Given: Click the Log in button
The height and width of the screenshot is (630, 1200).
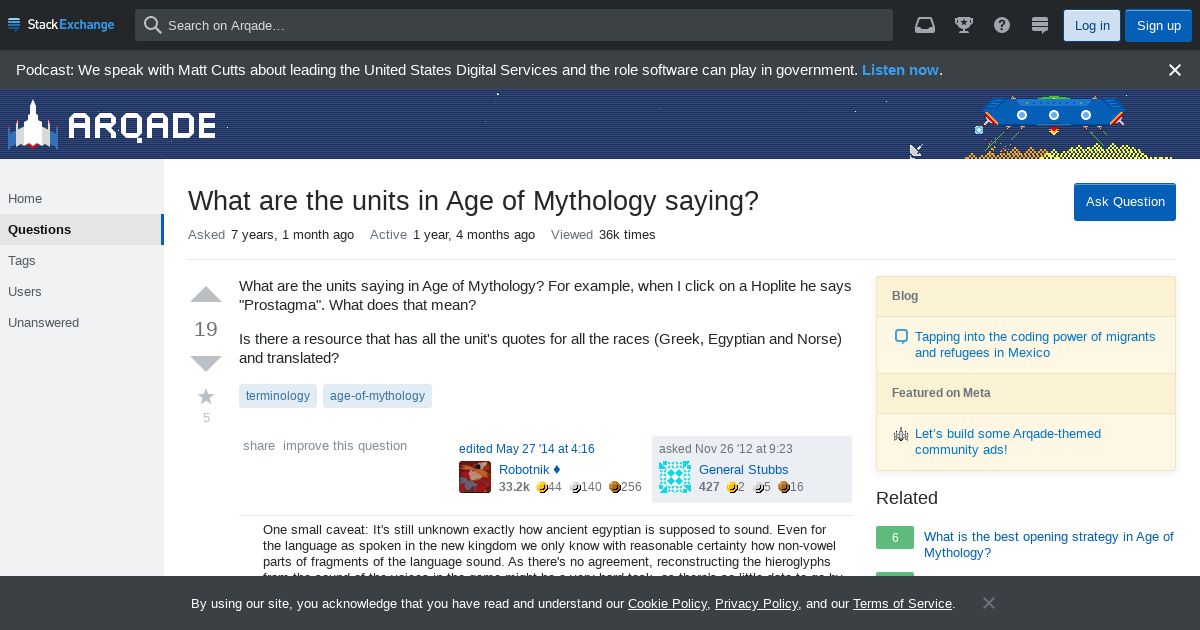Looking at the screenshot, I should coord(1092,25).
